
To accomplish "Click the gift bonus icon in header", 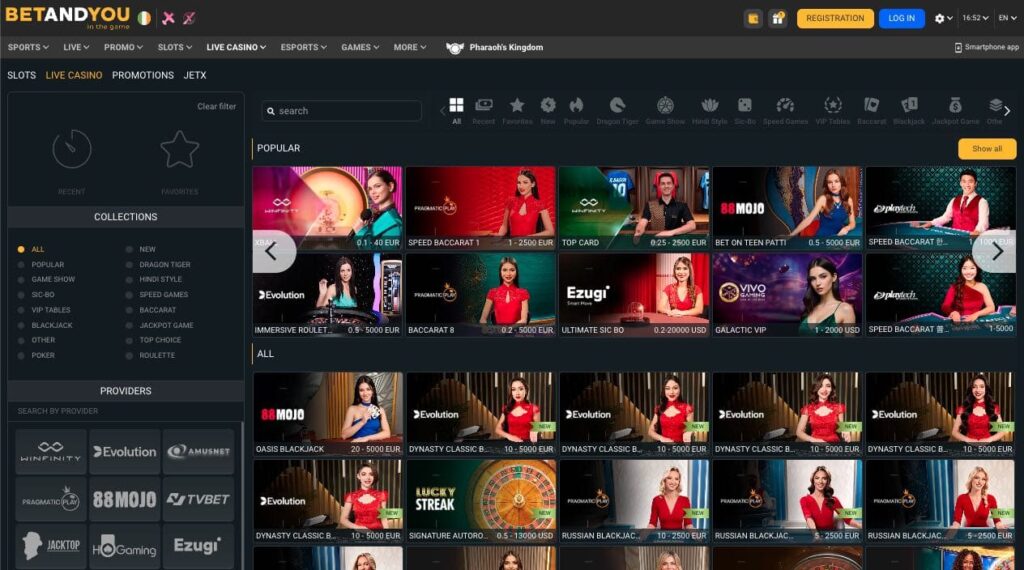I will tap(777, 18).
